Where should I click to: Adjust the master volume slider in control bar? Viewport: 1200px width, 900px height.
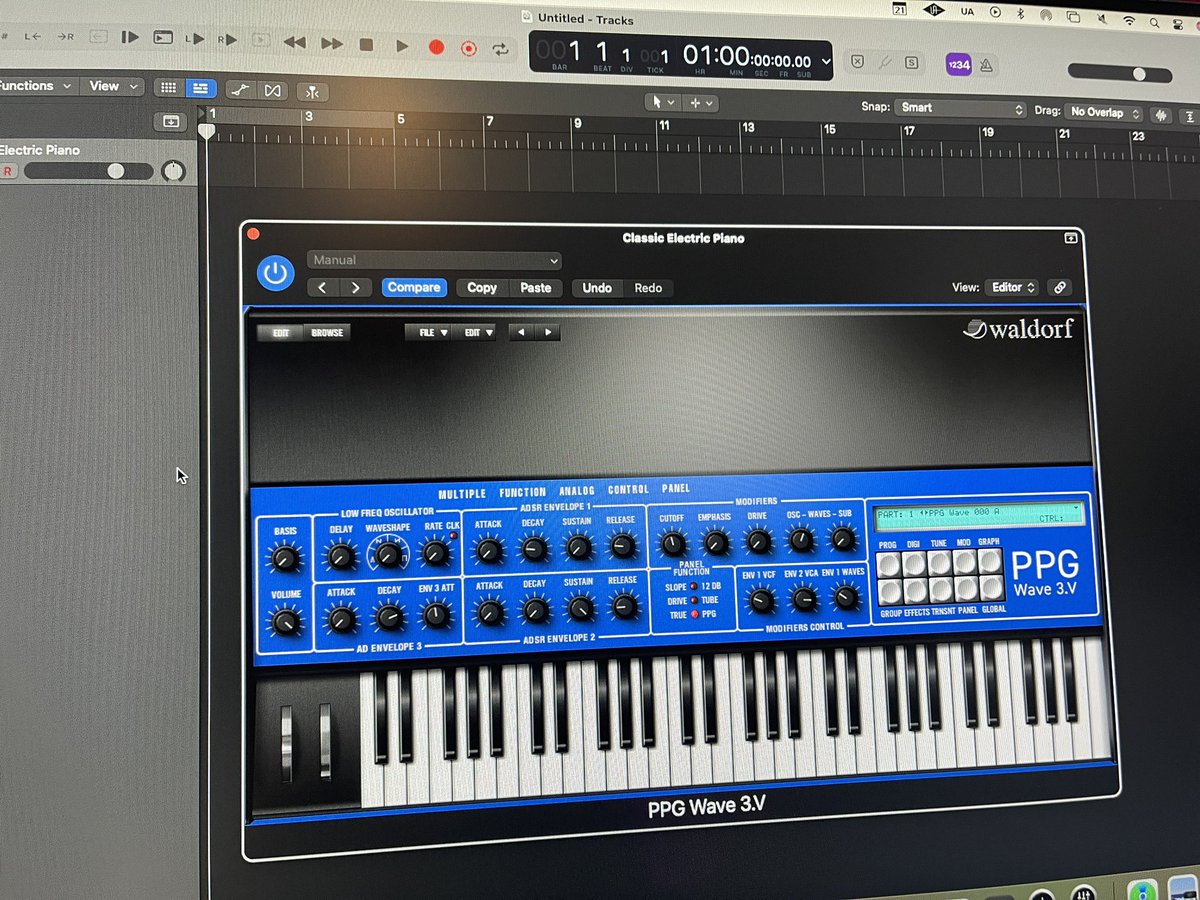(x=1119, y=74)
